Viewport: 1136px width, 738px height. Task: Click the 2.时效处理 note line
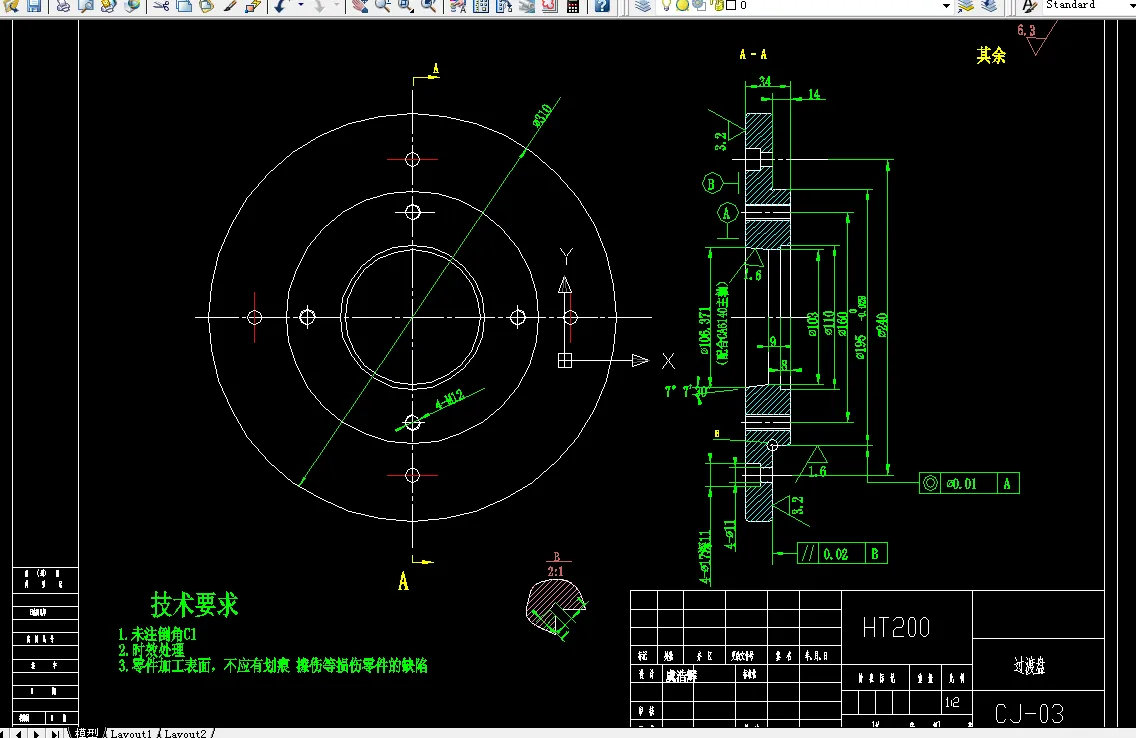pyautogui.click(x=151, y=650)
